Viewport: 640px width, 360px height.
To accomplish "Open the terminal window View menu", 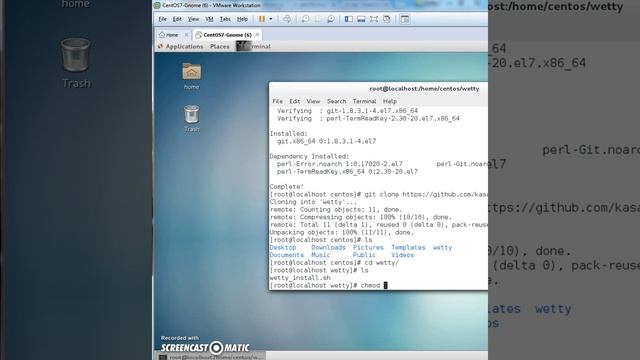I will pos(313,101).
